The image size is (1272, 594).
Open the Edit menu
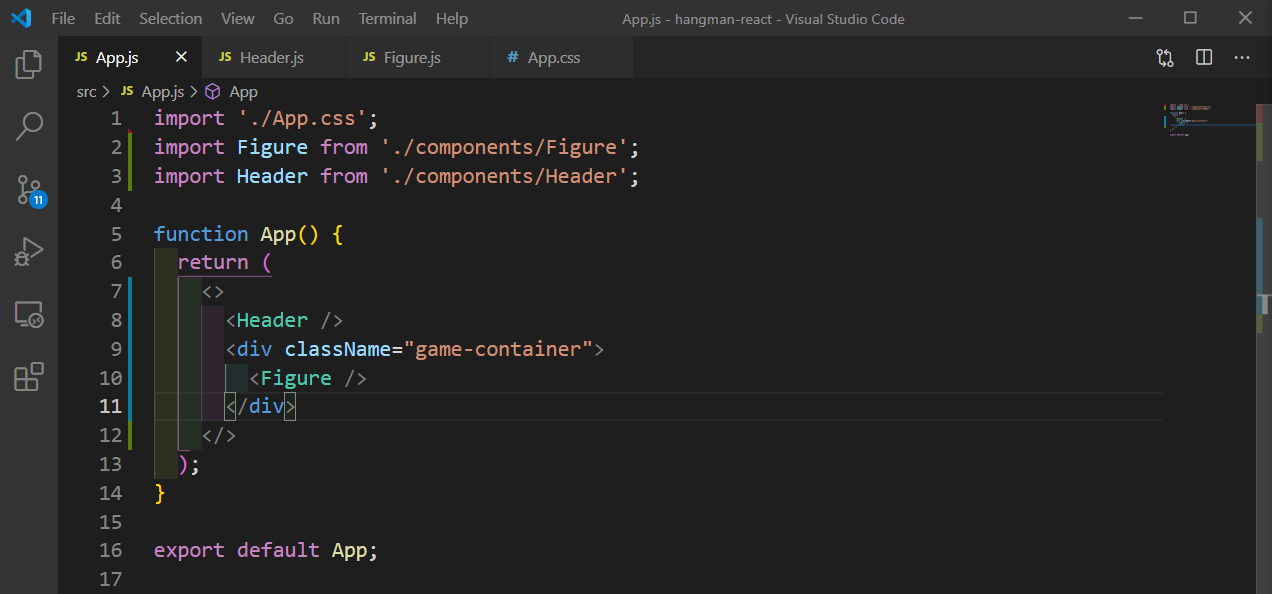(107, 18)
